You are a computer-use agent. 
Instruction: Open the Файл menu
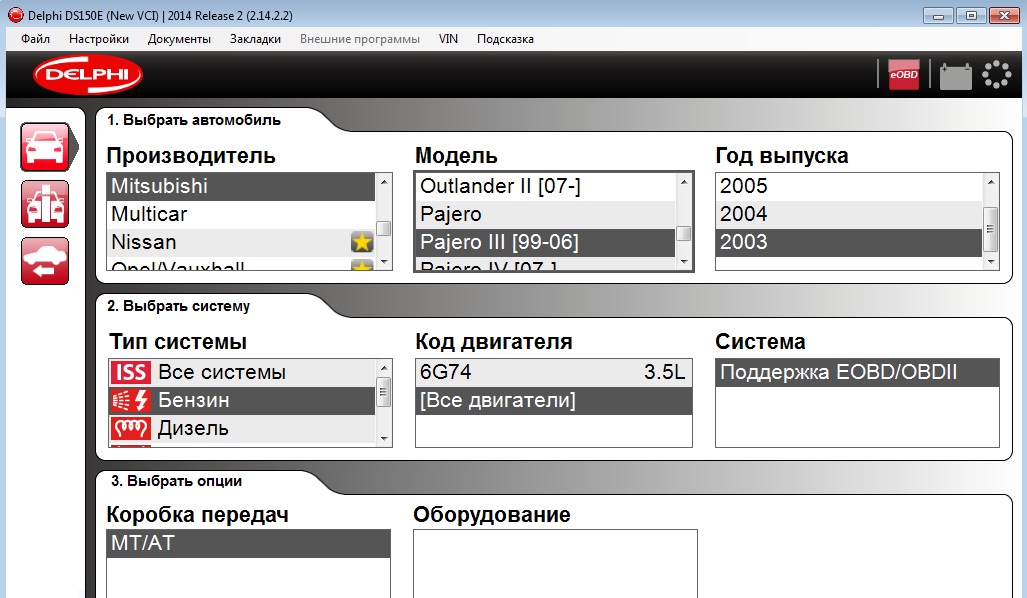click(35, 39)
